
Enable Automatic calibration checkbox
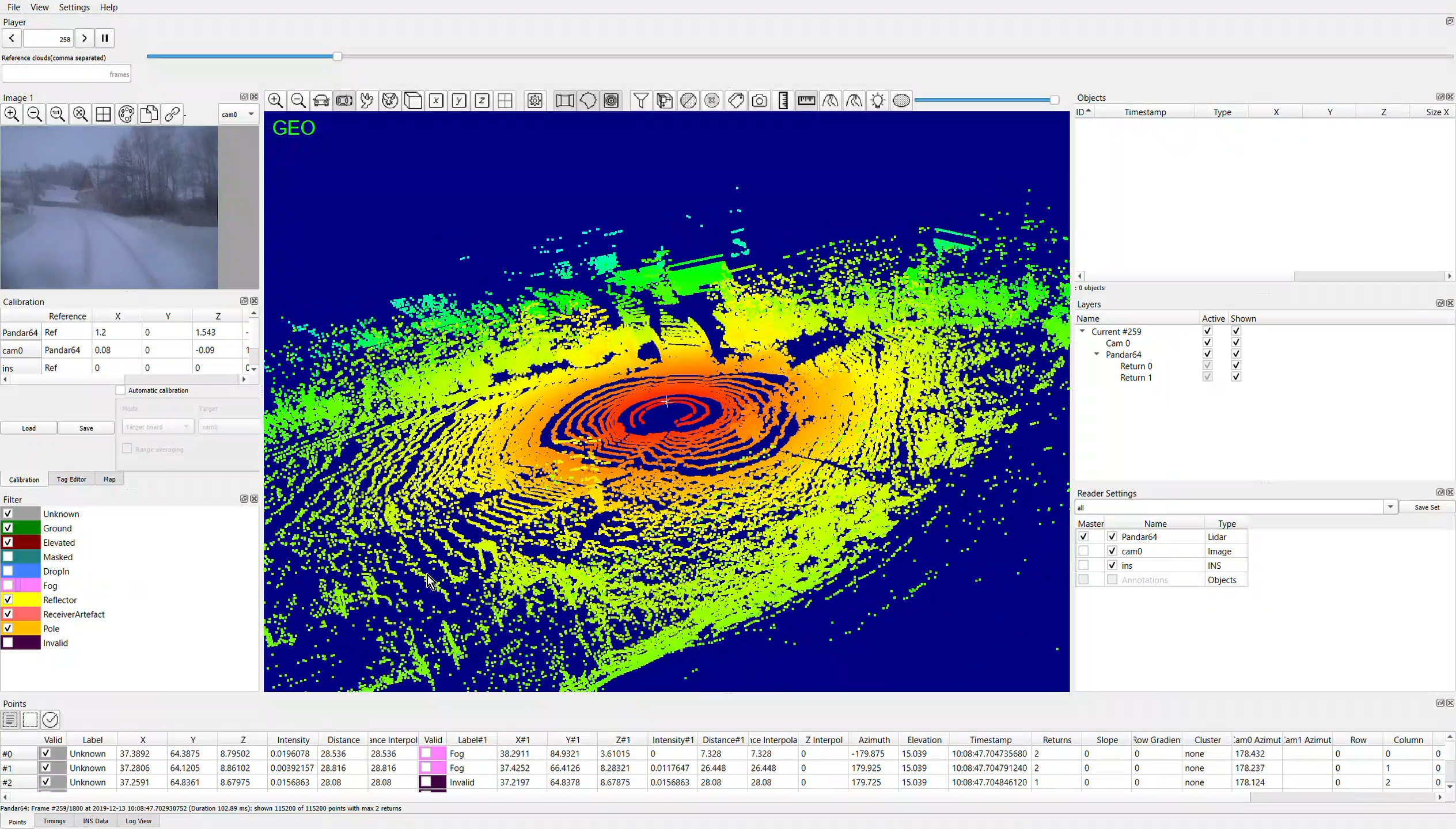pyautogui.click(x=120, y=390)
